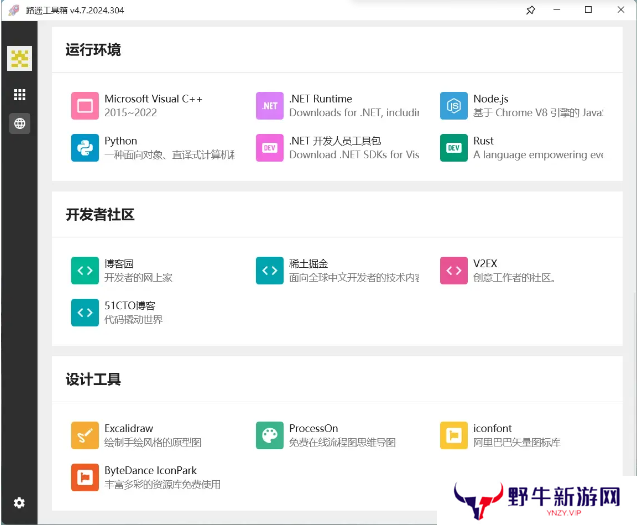Click the 运行环境 section heading
This screenshot has height=526, width=637.
tap(93, 50)
